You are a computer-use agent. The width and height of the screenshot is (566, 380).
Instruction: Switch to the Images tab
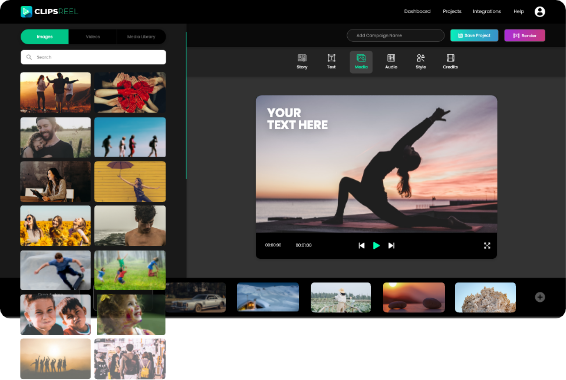[45, 37]
